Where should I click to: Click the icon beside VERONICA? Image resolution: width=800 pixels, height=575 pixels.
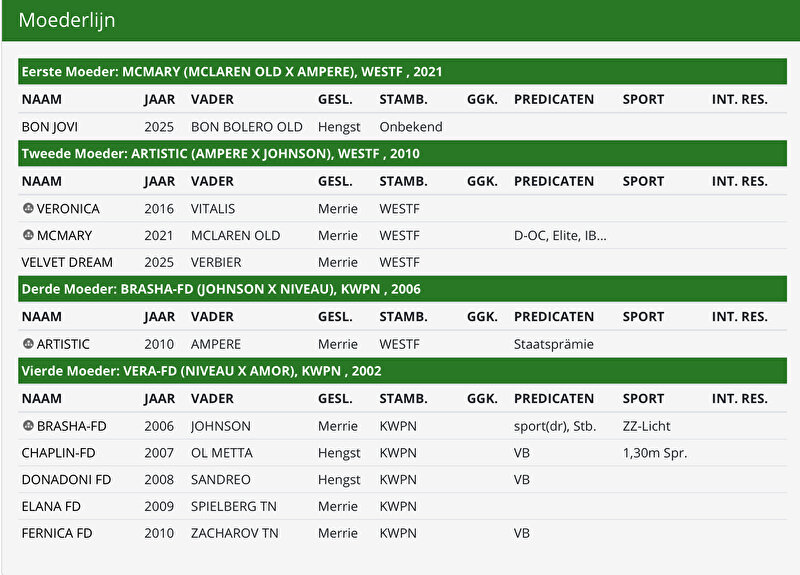point(28,209)
